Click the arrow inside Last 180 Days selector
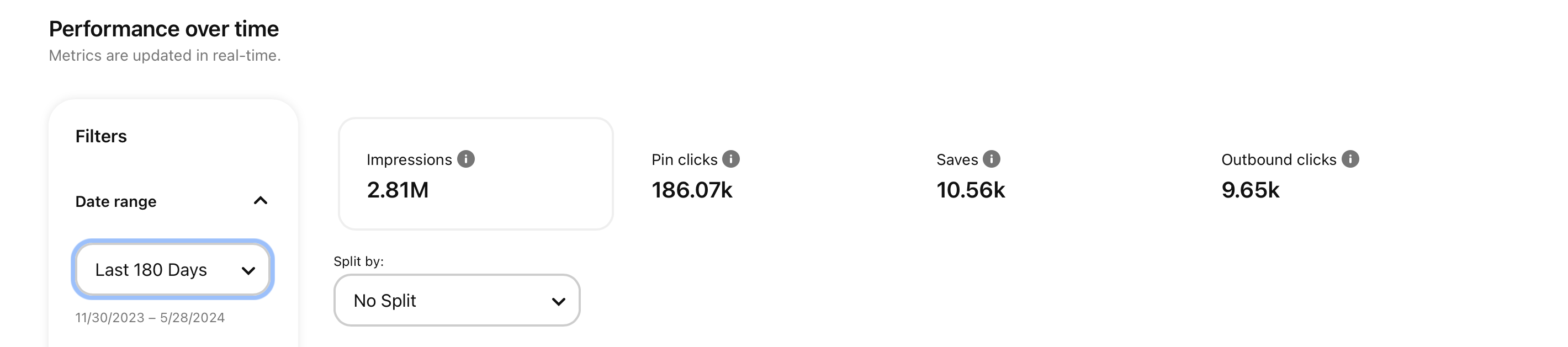The width and height of the screenshot is (1568, 347). [248, 270]
